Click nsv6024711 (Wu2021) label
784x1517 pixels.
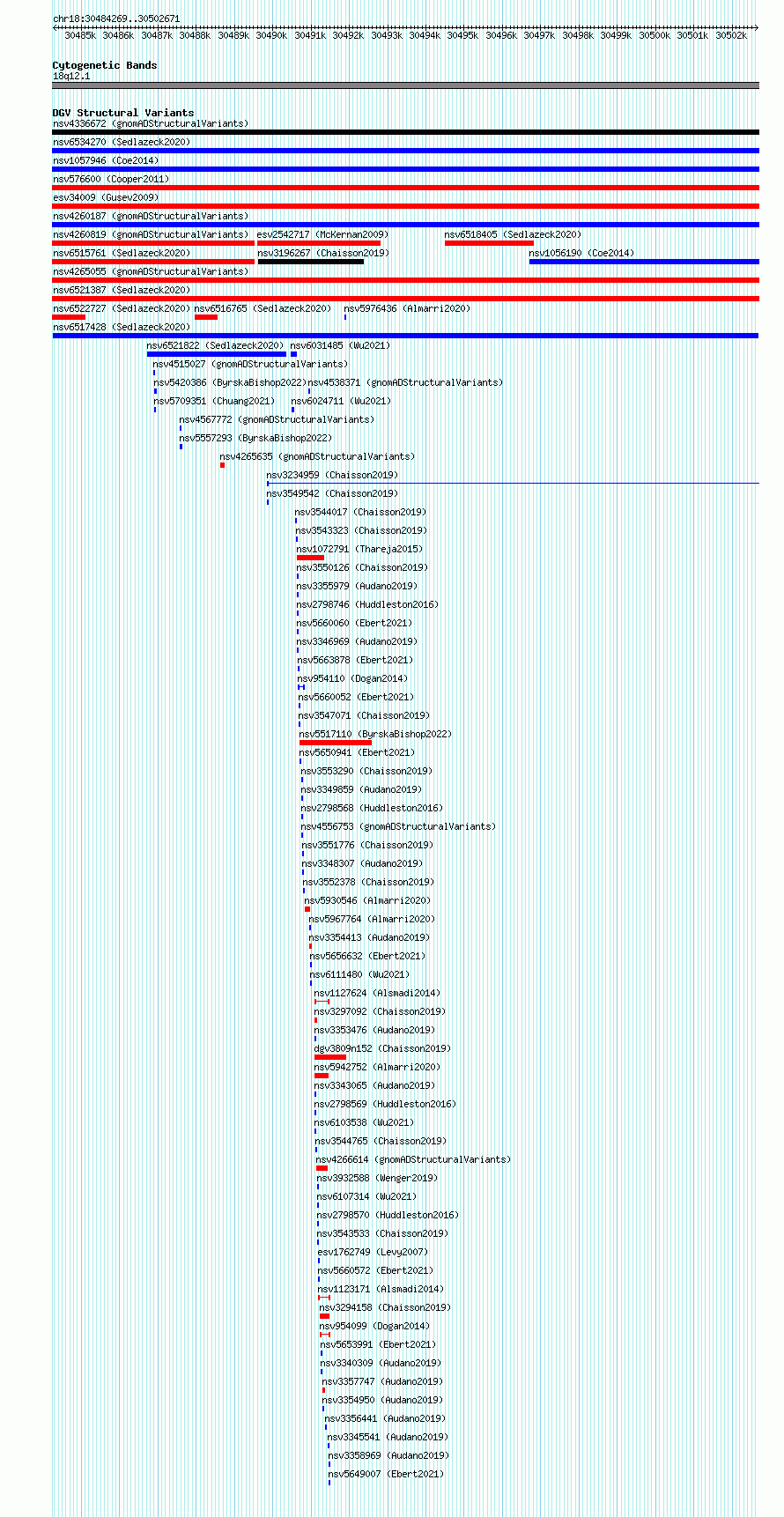coord(342,401)
